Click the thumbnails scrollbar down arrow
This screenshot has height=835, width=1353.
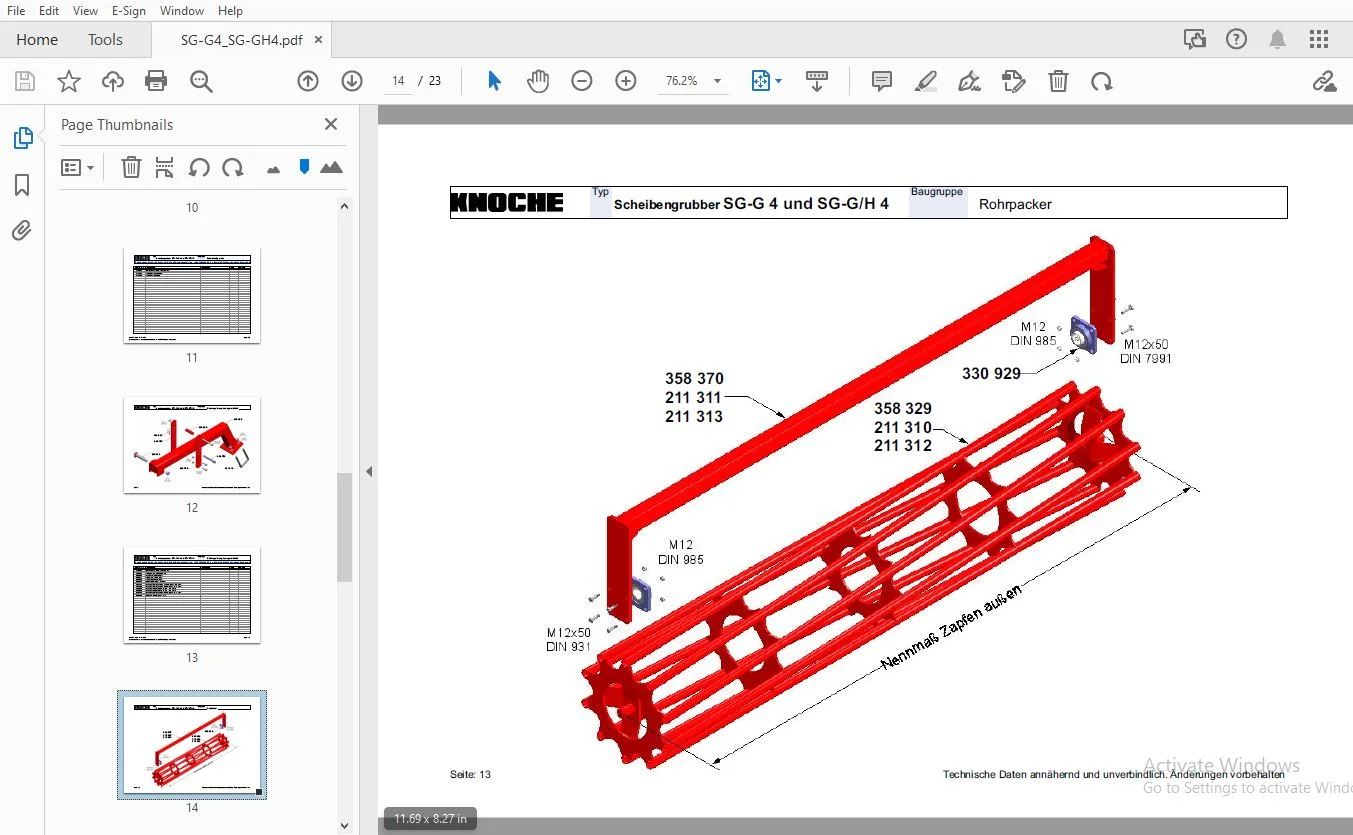(x=344, y=826)
